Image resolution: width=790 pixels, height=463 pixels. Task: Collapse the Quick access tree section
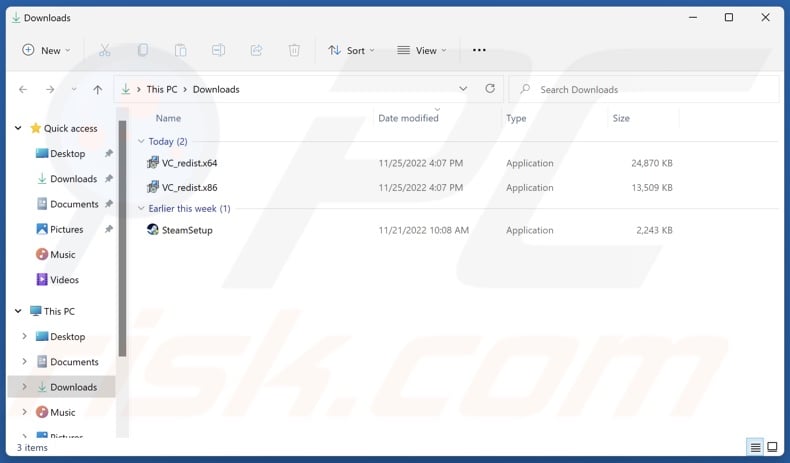point(18,128)
